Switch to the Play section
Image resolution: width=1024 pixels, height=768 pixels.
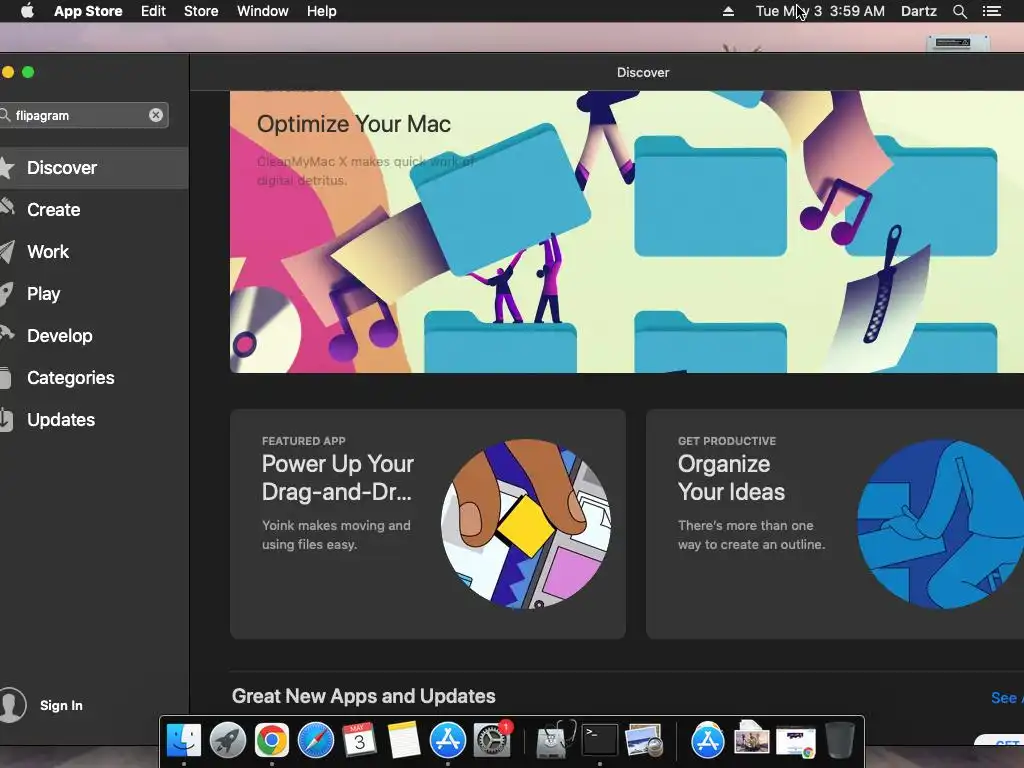[94, 294]
